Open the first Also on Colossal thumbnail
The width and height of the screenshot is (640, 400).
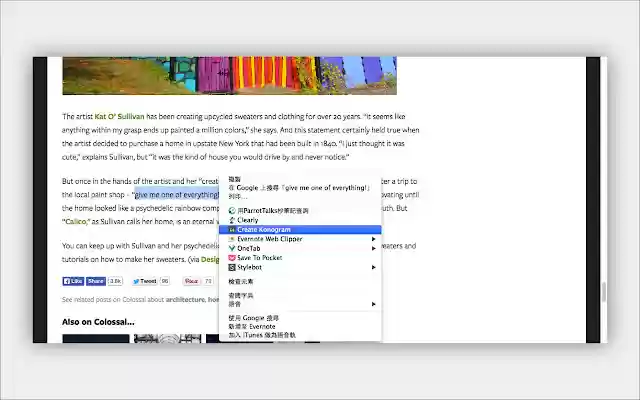click(96, 338)
